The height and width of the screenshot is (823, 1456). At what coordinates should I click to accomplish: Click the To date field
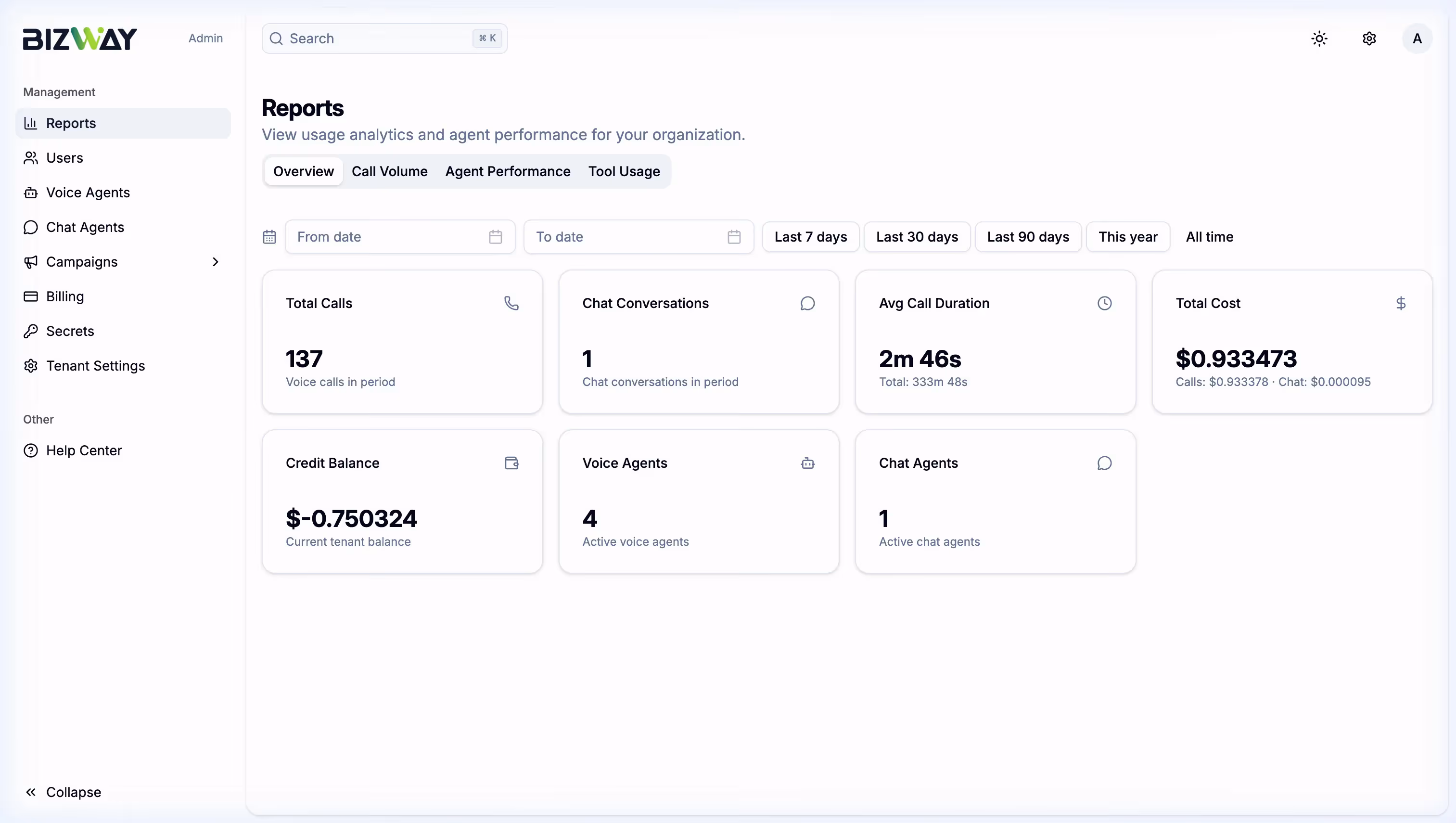pos(639,237)
